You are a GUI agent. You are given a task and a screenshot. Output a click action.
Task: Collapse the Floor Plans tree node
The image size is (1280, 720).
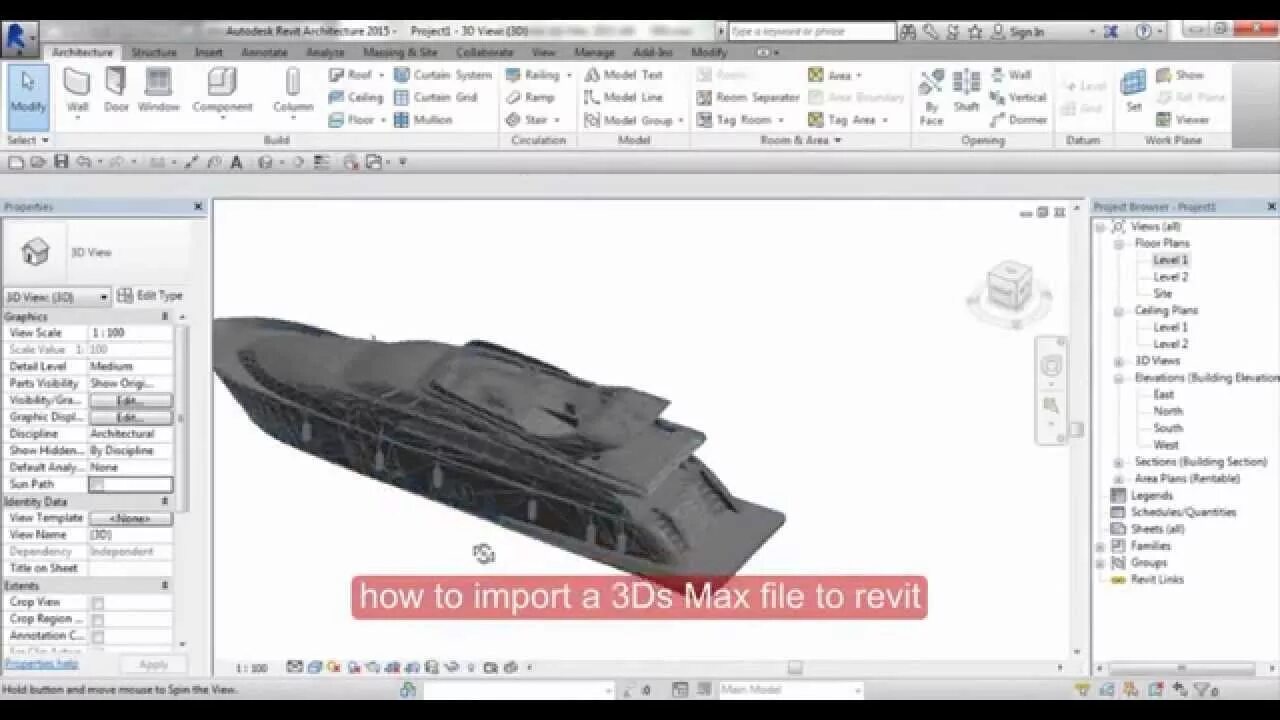pos(1119,243)
